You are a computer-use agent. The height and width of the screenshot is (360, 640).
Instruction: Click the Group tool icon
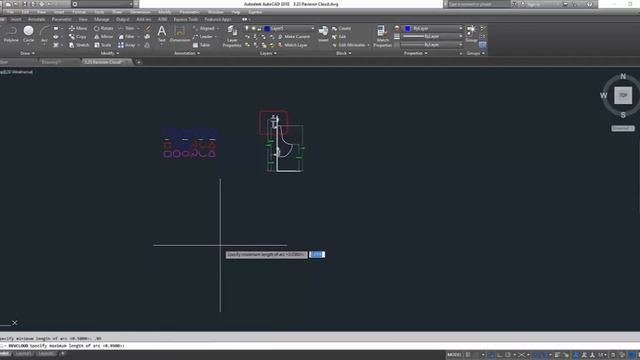(471, 34)
